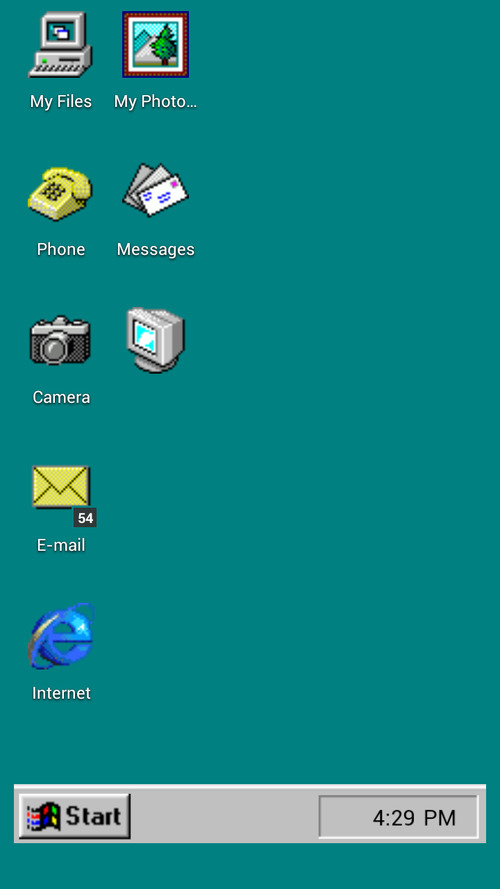Click the 54 unread badge on E-mail
The height and width of the screenshot is (889, 500).
[x=85, y=518]
